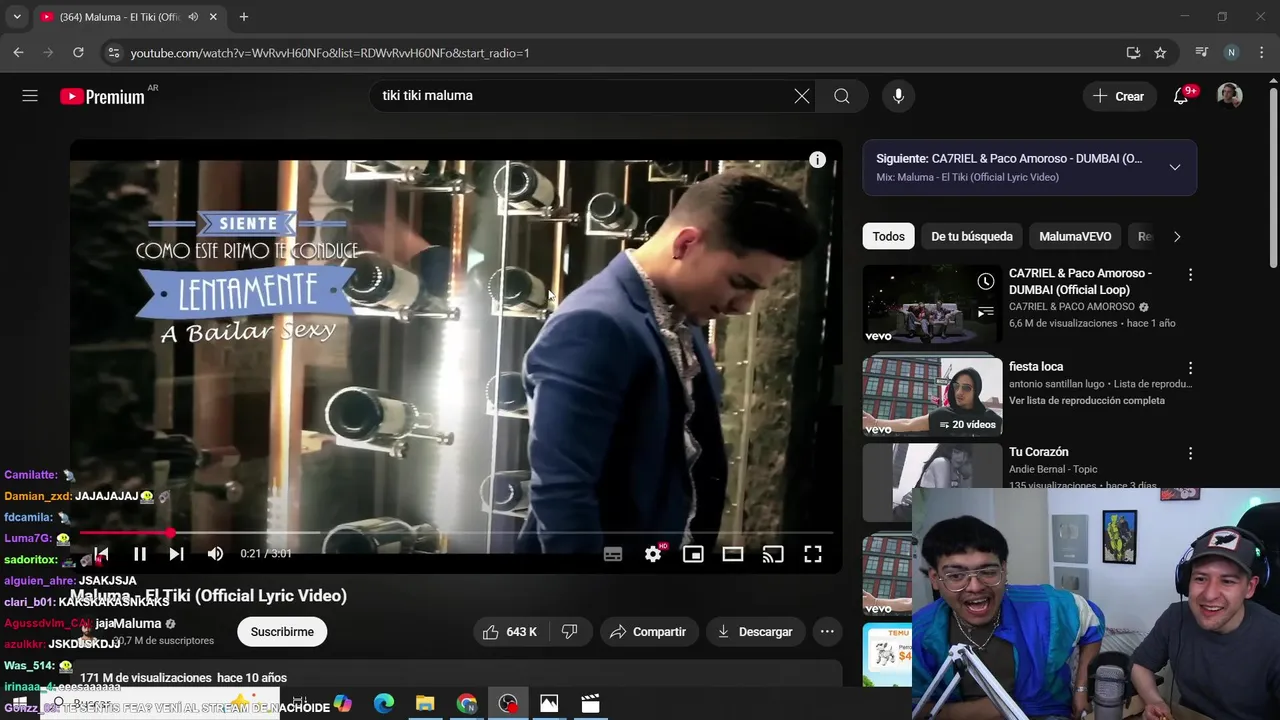This screenshot has width=1280, height=720.
Task: Dislike the video
Action: point(570,632)
